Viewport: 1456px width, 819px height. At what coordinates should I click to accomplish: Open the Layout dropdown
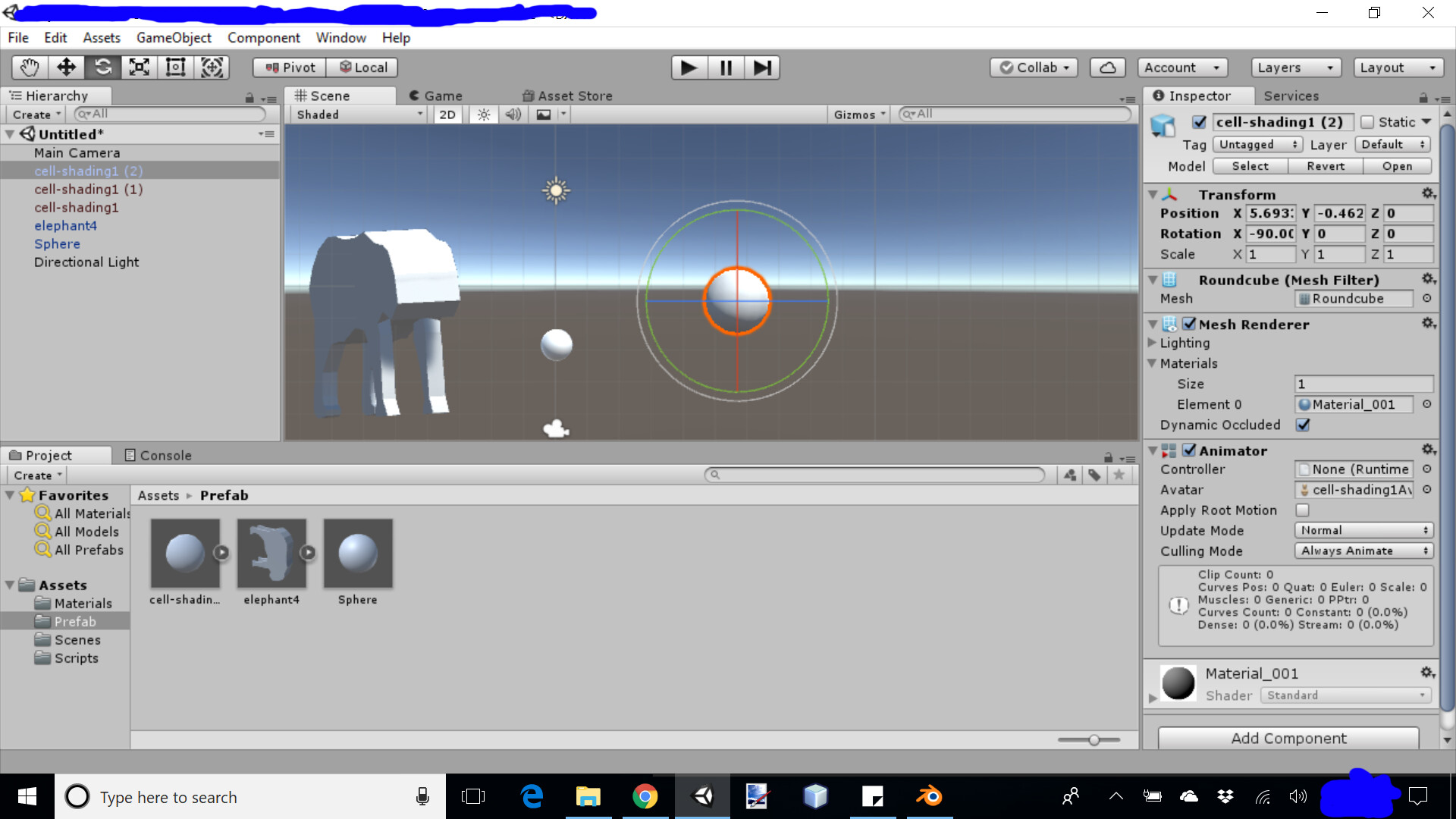1398,67
